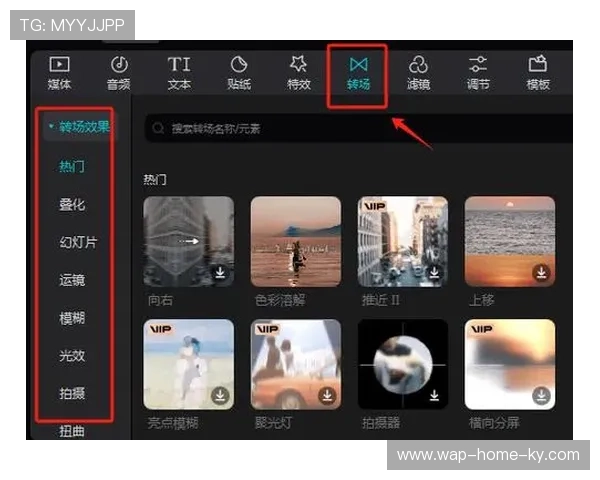This screenshot has height=480, width=600.
Task: Show the 运镜 transition category
Action: click(x=72, y=280)
